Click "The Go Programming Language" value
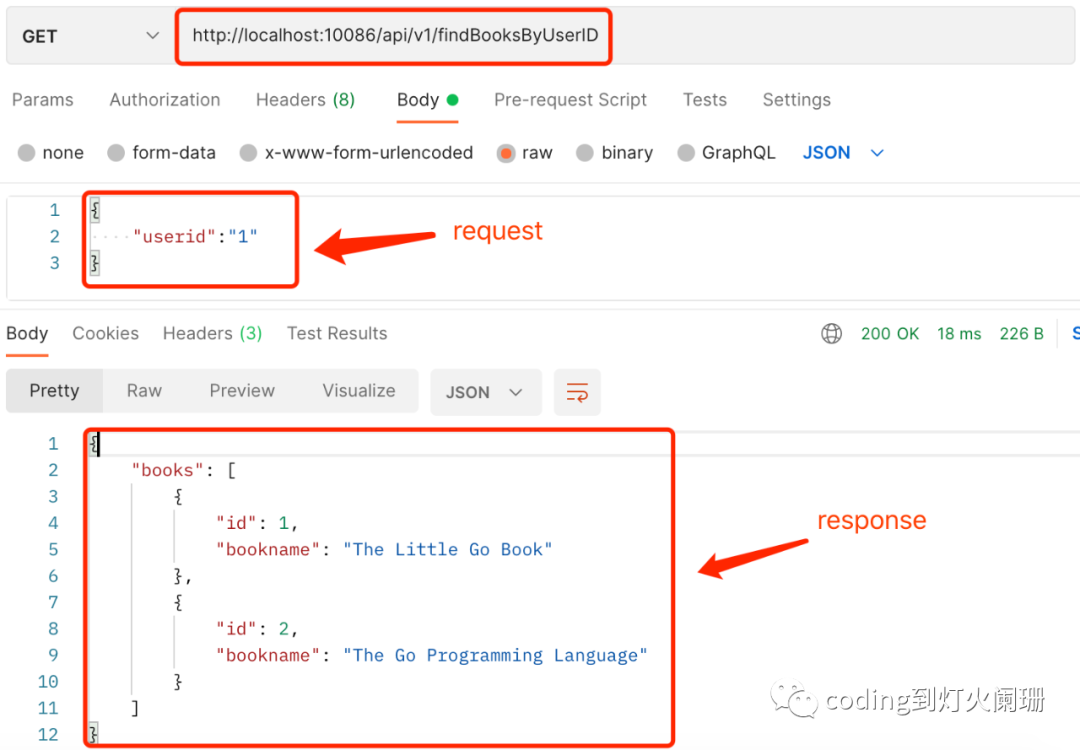The height and width of the screenshot is (750, 1080). 495,656
